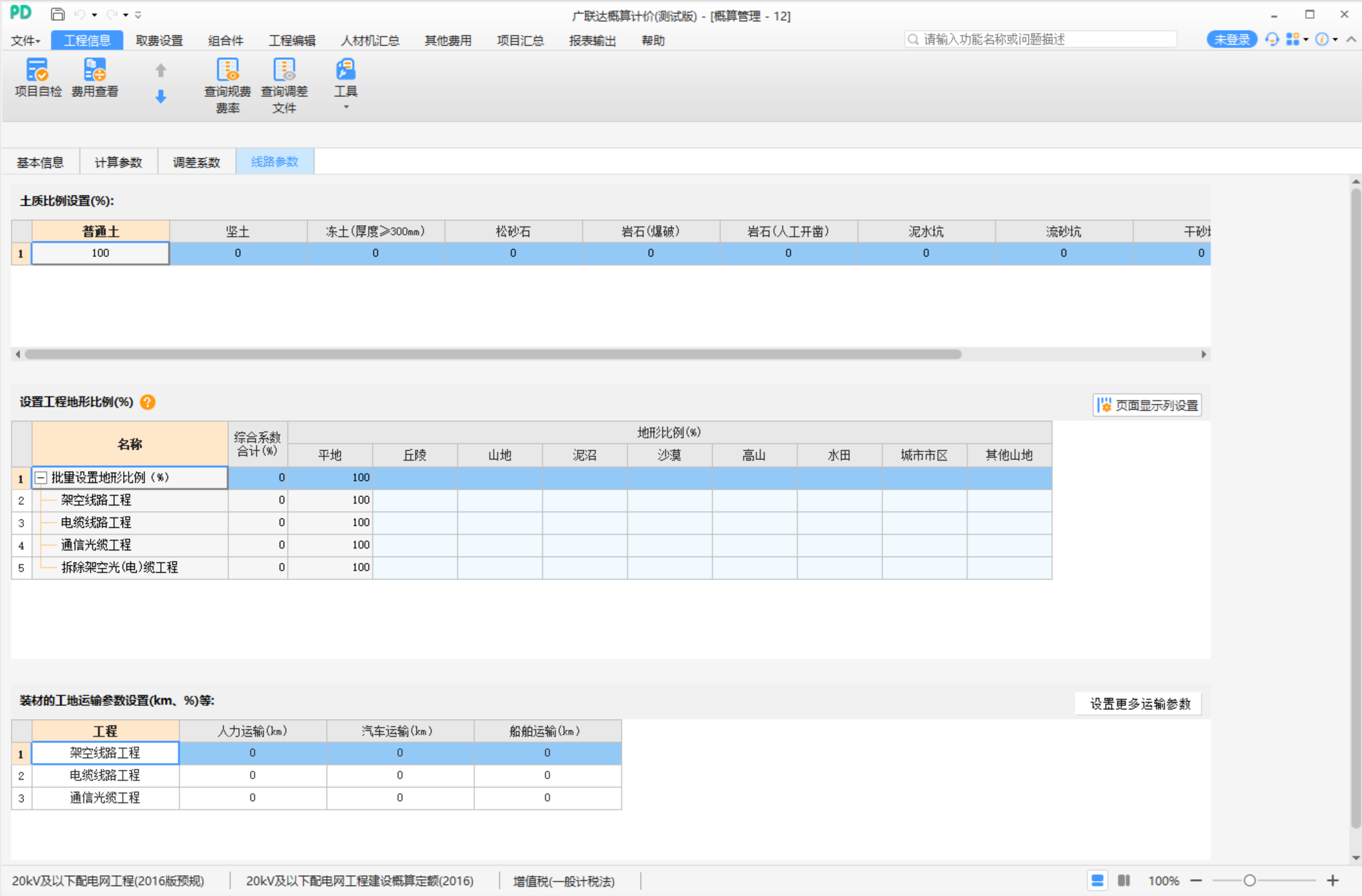The width and height of the screenshot is (1362, 896).
Task: Click the function search input box
Action: tap(1041, 40)
